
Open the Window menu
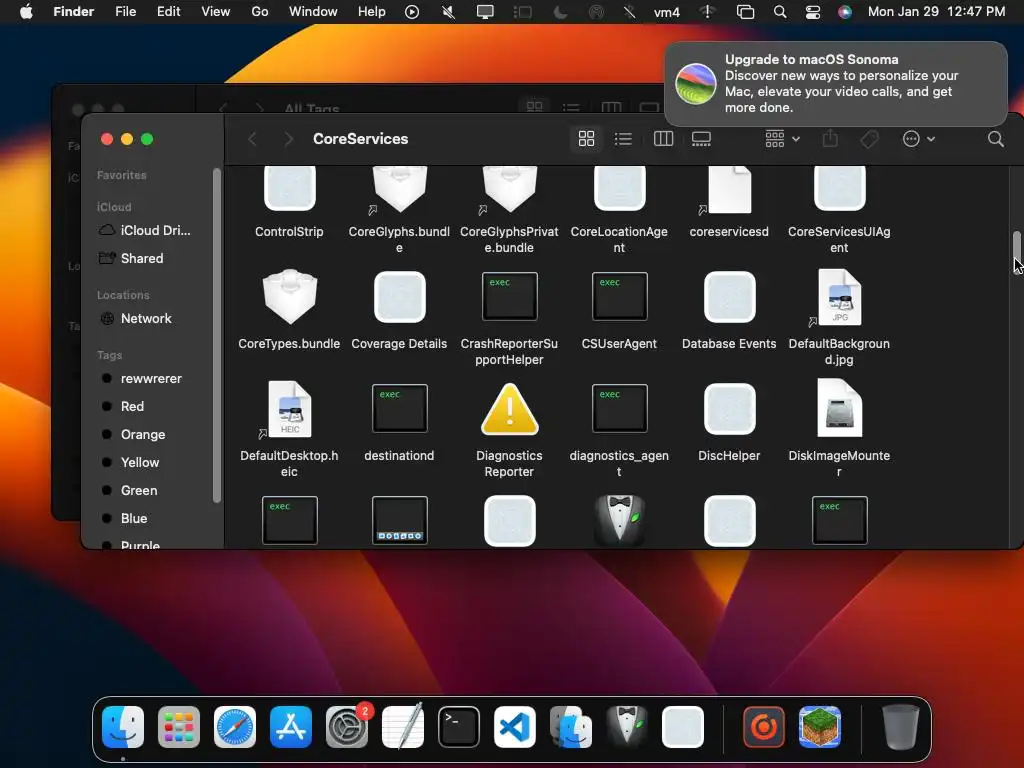pos(313,12)
